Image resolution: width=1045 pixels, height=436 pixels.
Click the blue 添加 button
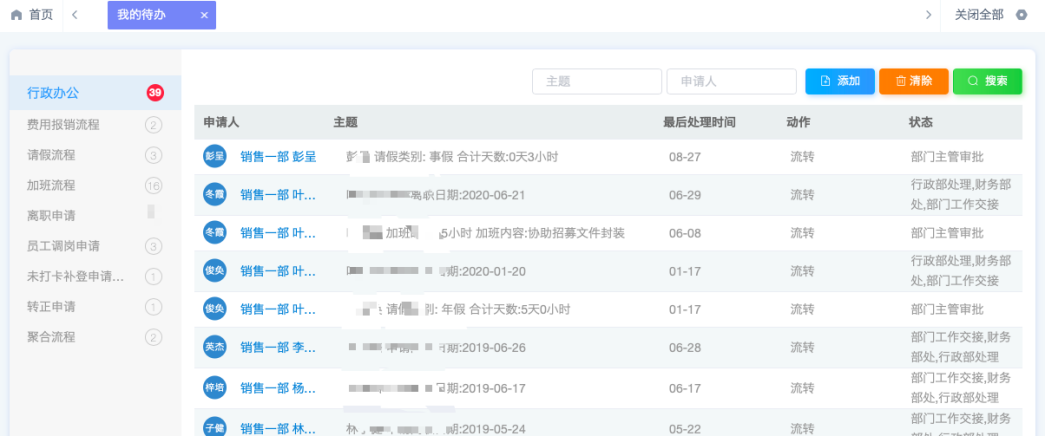tap(840, 81)
